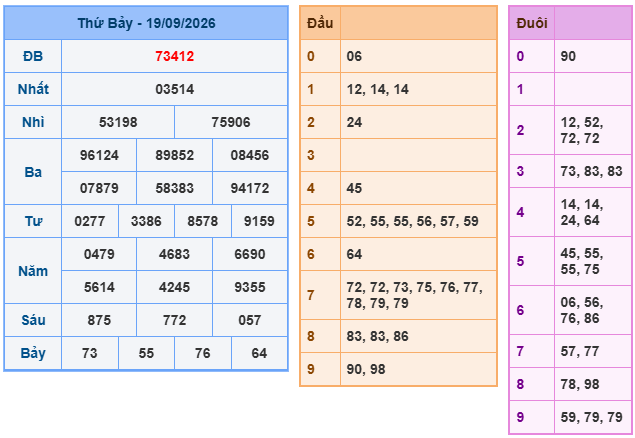Select the '64' cell in the Bảy row
This screenshot has height=438, width=635.
coord(259,353)
